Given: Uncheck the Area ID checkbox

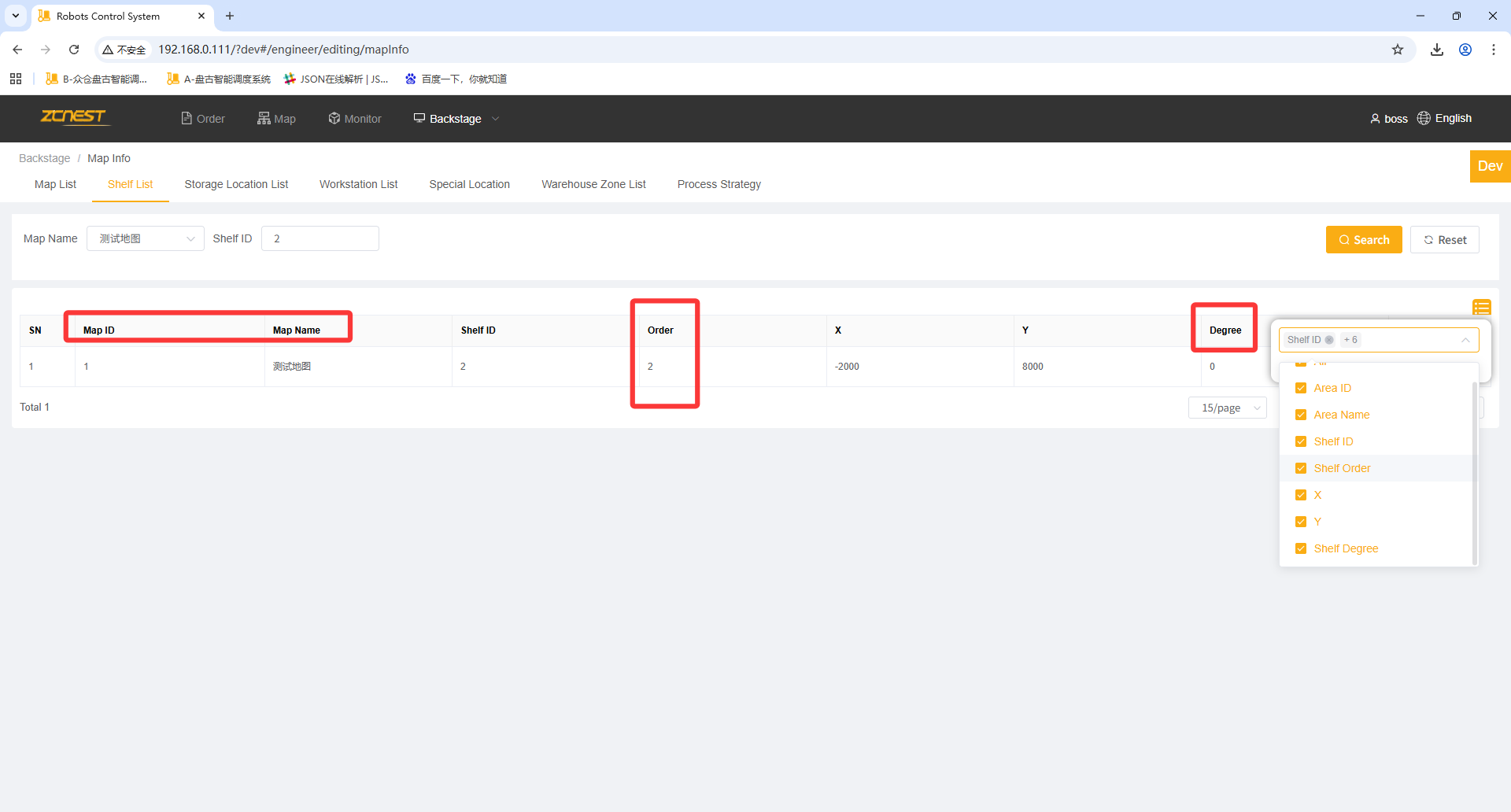Looking at the screenshot, I should pyautogui.click(x=1301, y=388).
